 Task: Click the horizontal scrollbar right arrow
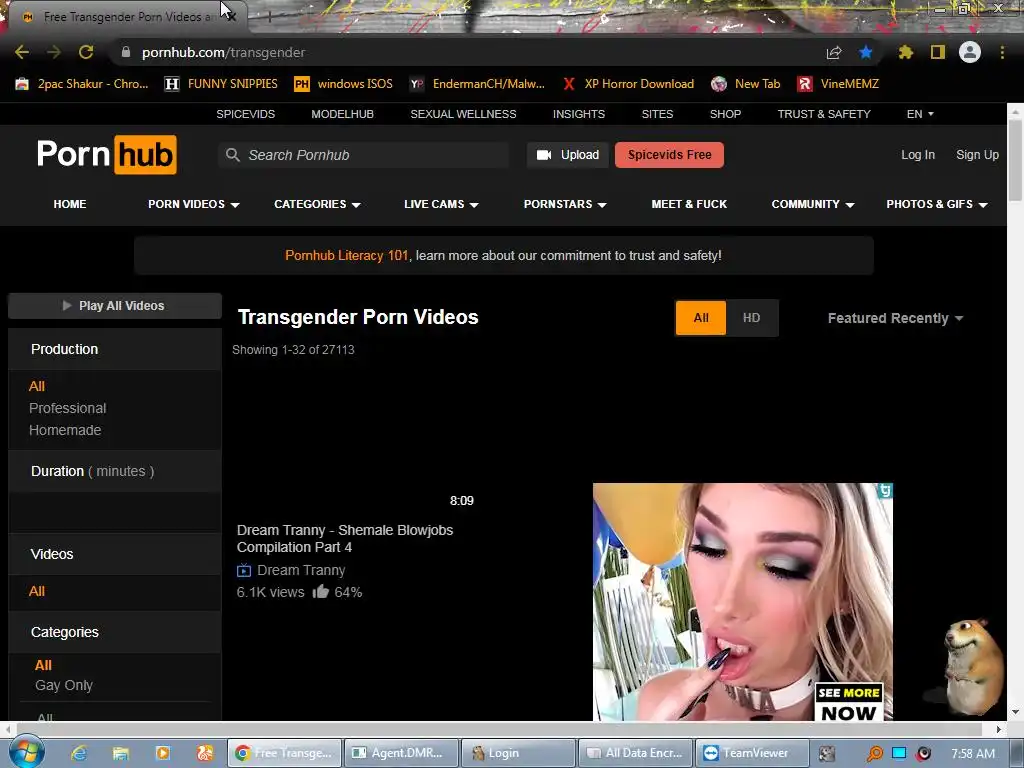tap(999, 729)
